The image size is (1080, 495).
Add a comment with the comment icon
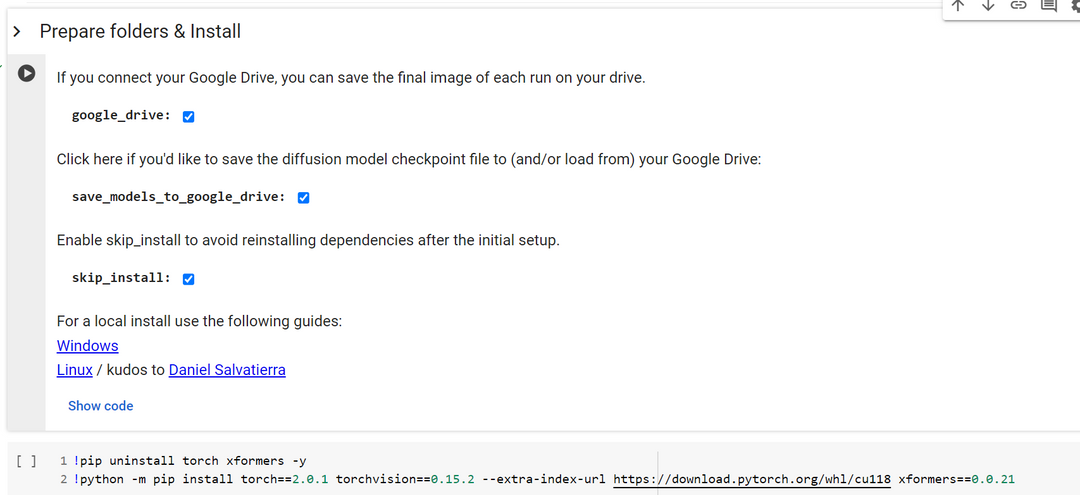coord(1048,5)
